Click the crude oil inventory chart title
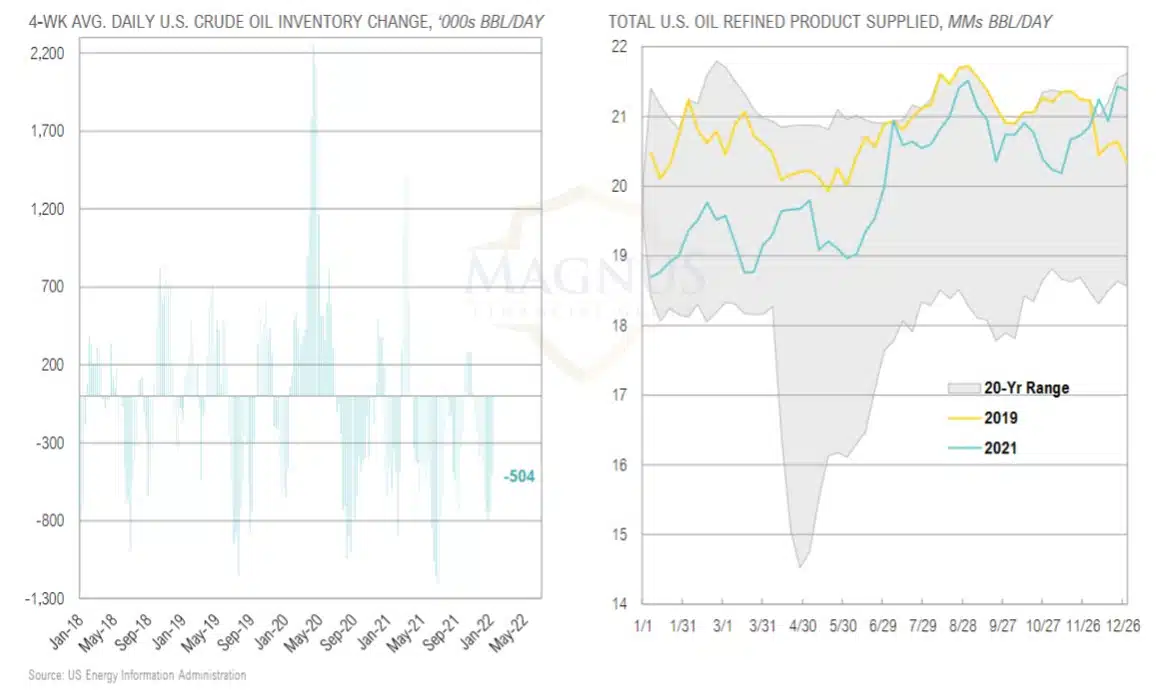The height and width of the screenshot is (690, 1168). tap(280, 21)
